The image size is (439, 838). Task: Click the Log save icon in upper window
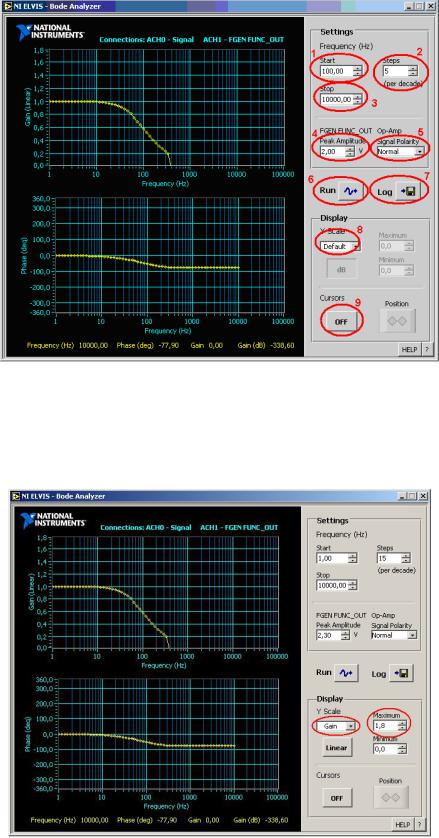click(410, 191)
